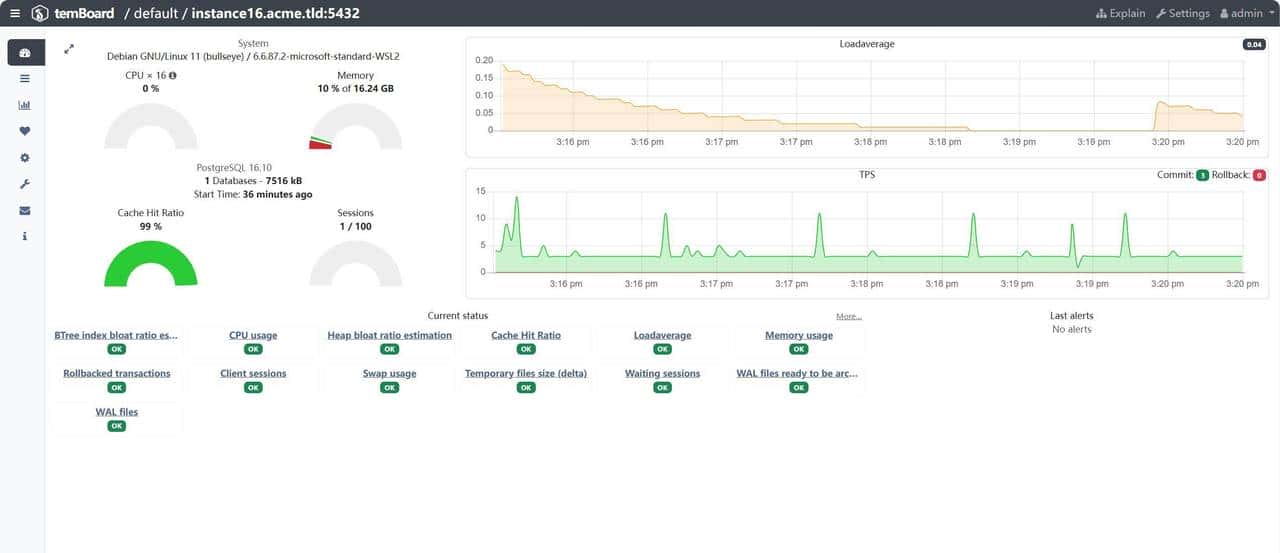
Task: Open Explain in the top navigation
Action: tap(1120, 13)
